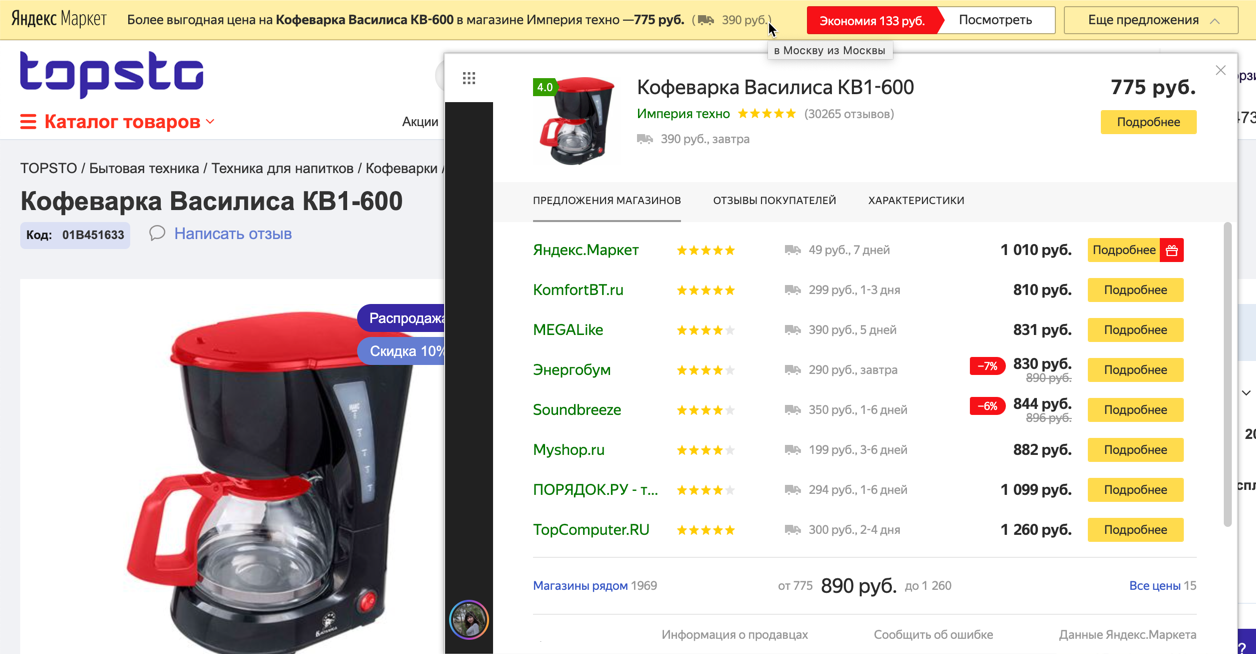
Task: Click Подробнее button under 775 руб. price
Action: [x=1149, y=122]
